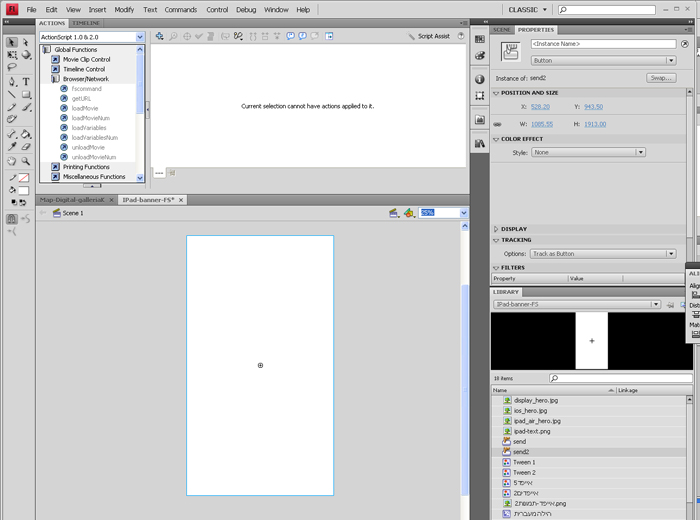Click the fill color swatch
Screen dimensions: 700x520
tap(25, 190)
